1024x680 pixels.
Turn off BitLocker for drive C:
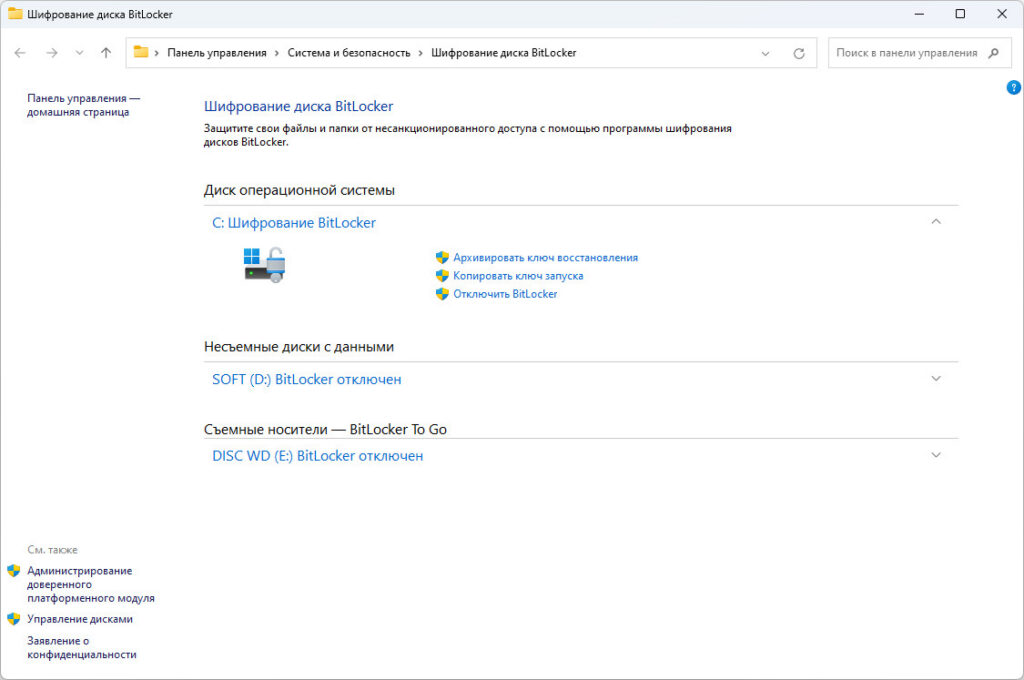click(x=505, y=294)
